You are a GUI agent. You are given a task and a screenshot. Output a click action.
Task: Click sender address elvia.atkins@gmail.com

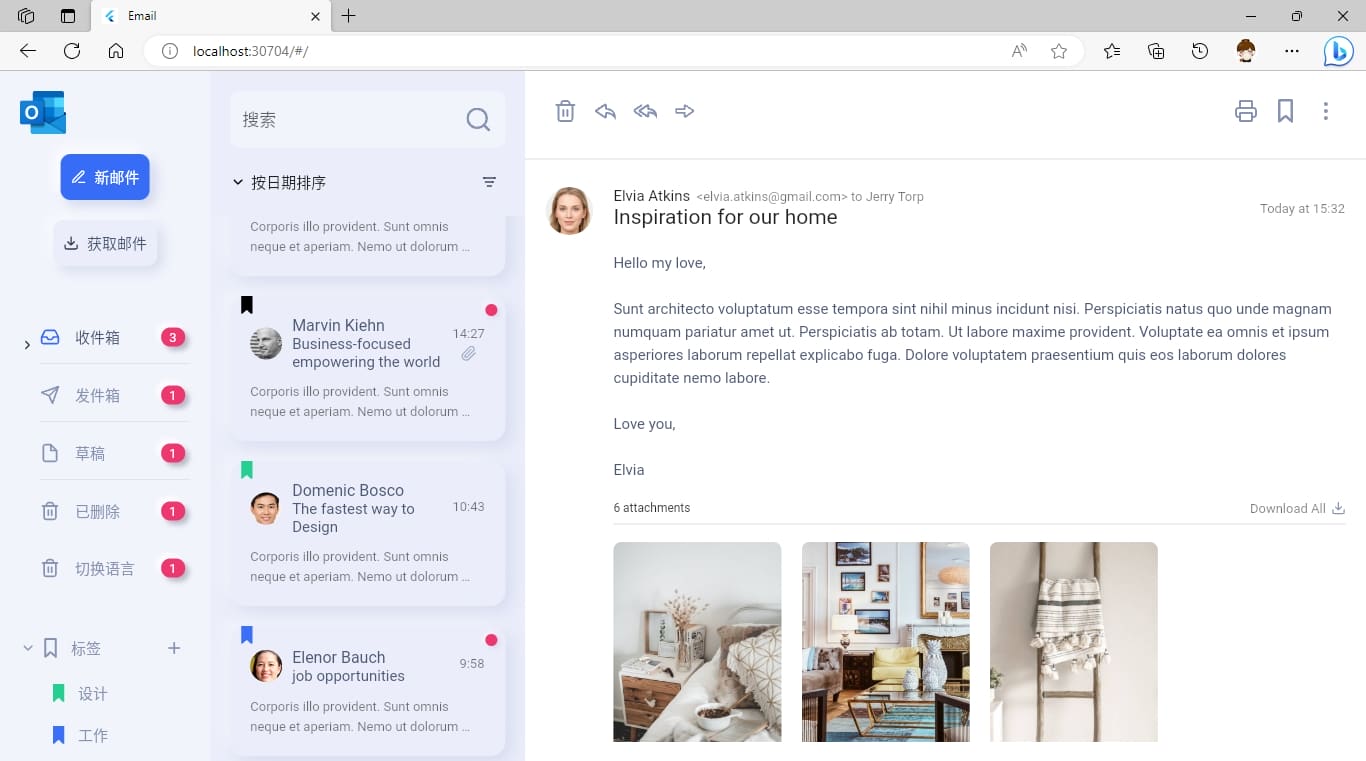click(x=772, y=197)
